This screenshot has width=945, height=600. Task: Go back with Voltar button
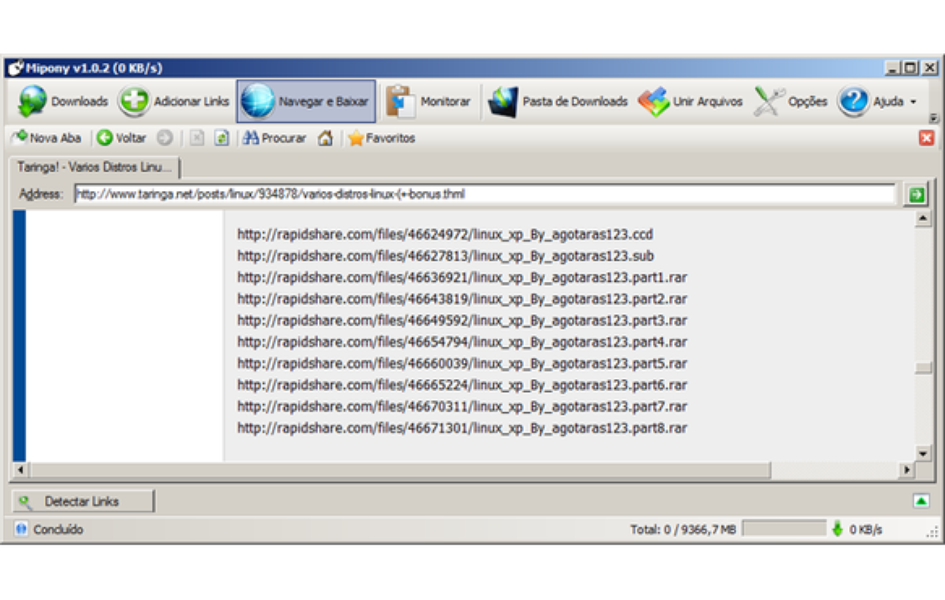click(x=122, y=138)
